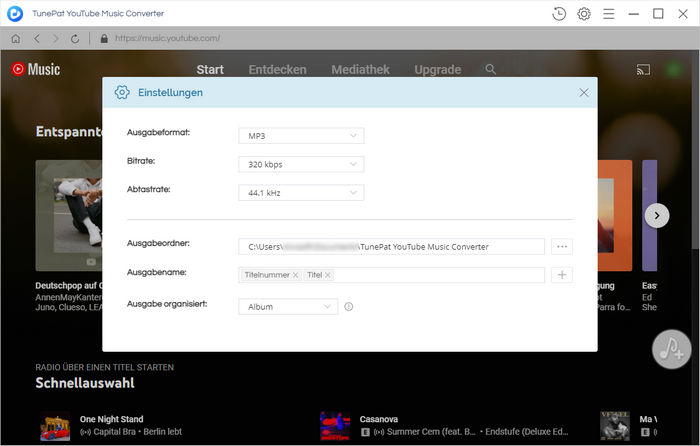Open the green account avatar

[673, 70]
